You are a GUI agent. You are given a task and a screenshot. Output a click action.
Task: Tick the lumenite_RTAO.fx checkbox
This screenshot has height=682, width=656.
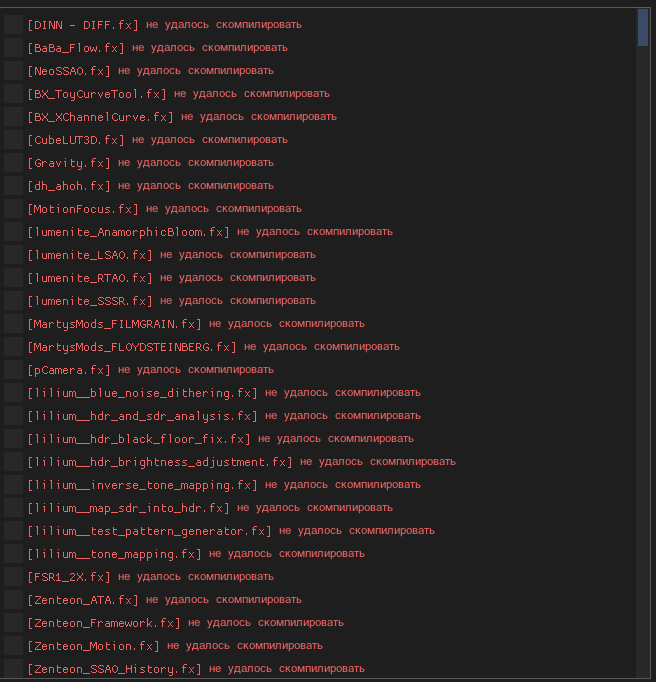coord(13,278)
